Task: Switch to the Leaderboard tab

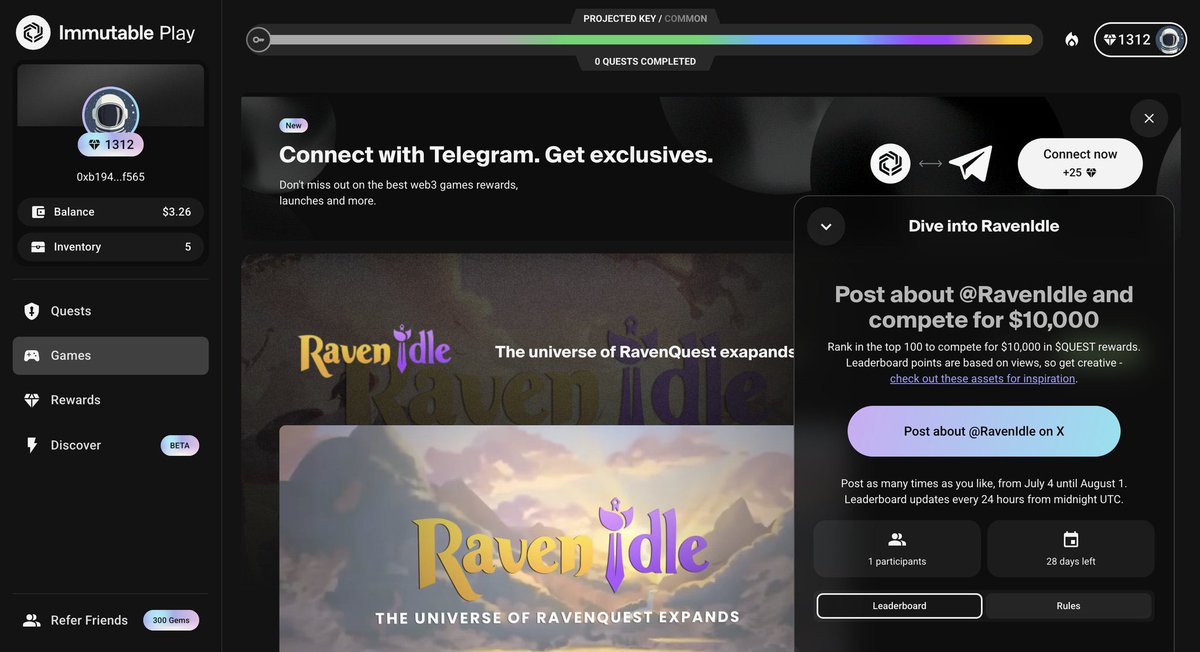Action: click(899, 606)
